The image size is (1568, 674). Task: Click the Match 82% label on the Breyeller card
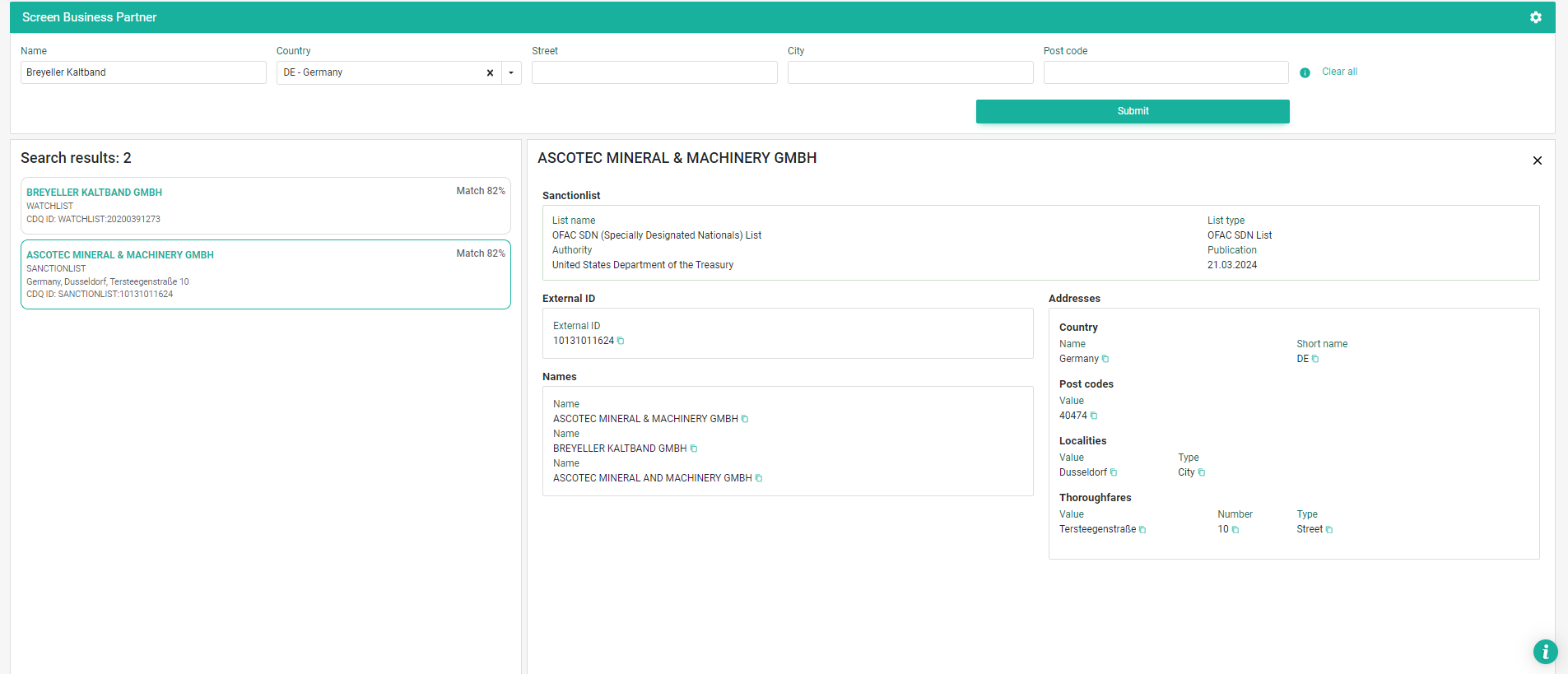click(481, 191)
